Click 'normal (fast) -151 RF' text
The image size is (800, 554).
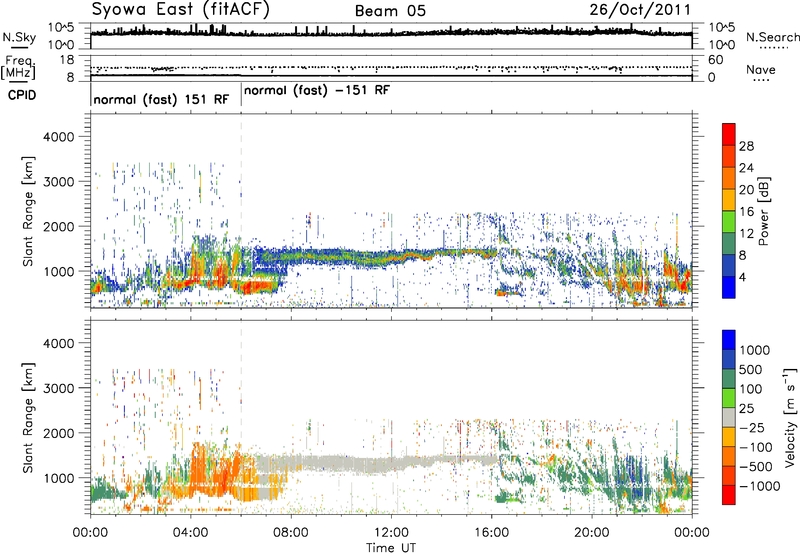(316, 91)
